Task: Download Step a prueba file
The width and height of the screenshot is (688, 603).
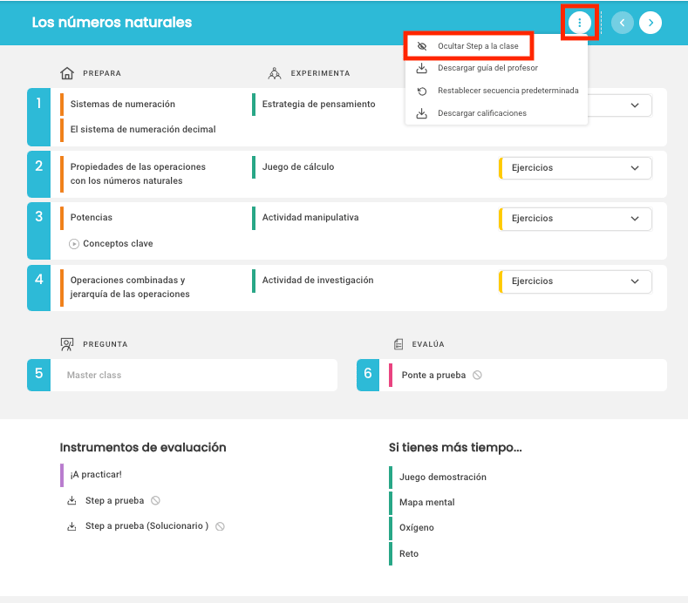Action: [x=72, y=501]
